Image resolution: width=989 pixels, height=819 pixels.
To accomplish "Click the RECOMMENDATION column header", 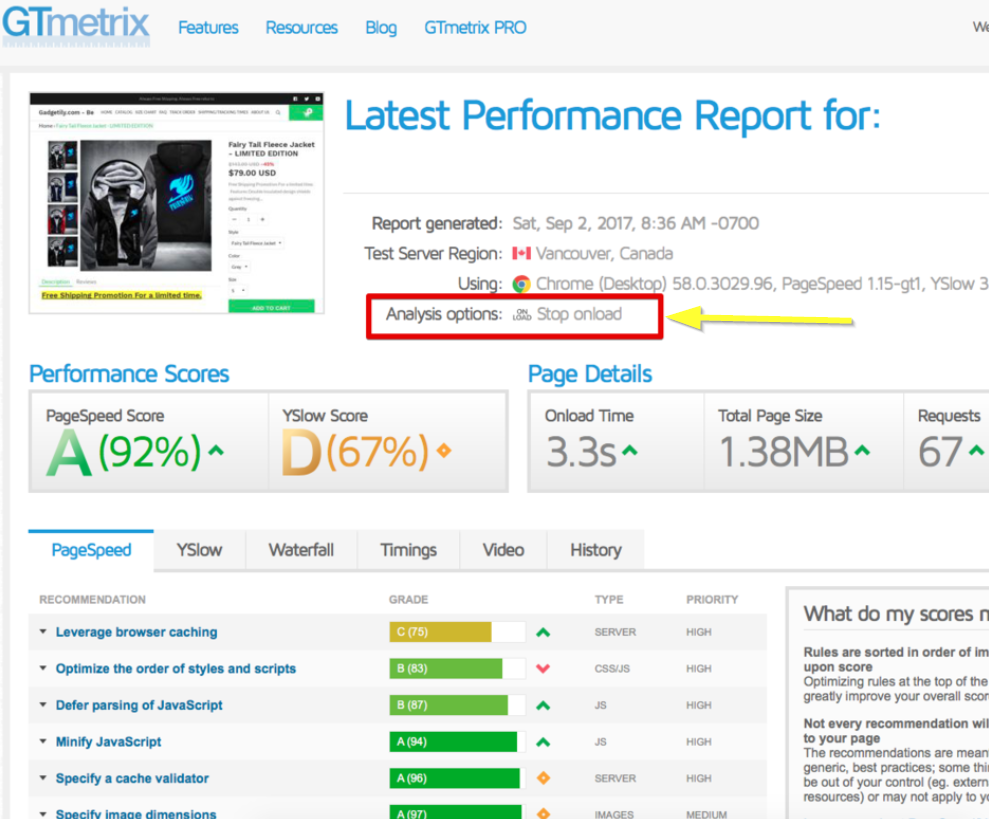I will point(92,599).
